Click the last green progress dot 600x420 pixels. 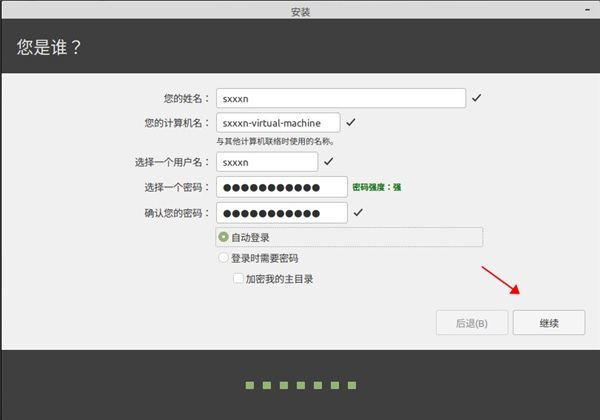pyautogui.click(x=350, y=384)
